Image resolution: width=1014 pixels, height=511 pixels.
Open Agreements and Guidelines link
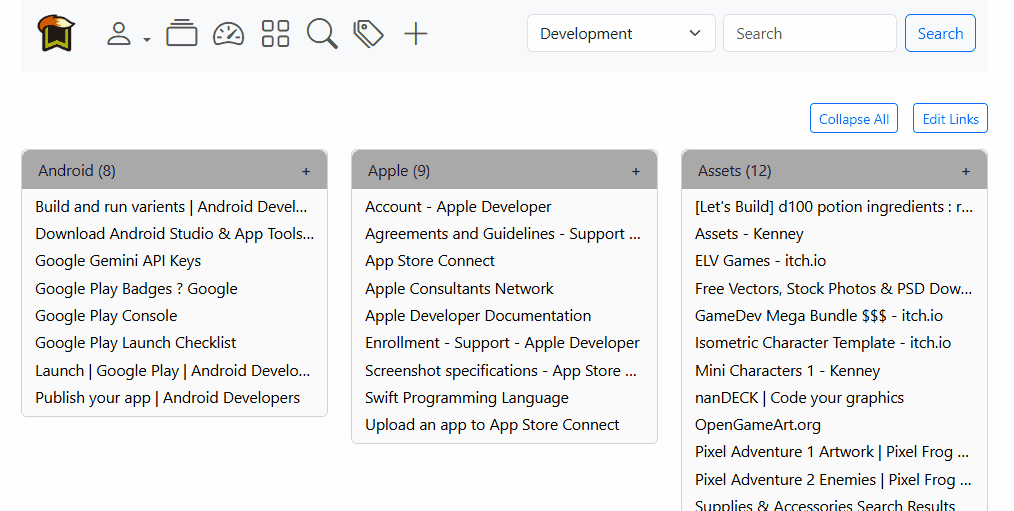(x=503, y=234)
